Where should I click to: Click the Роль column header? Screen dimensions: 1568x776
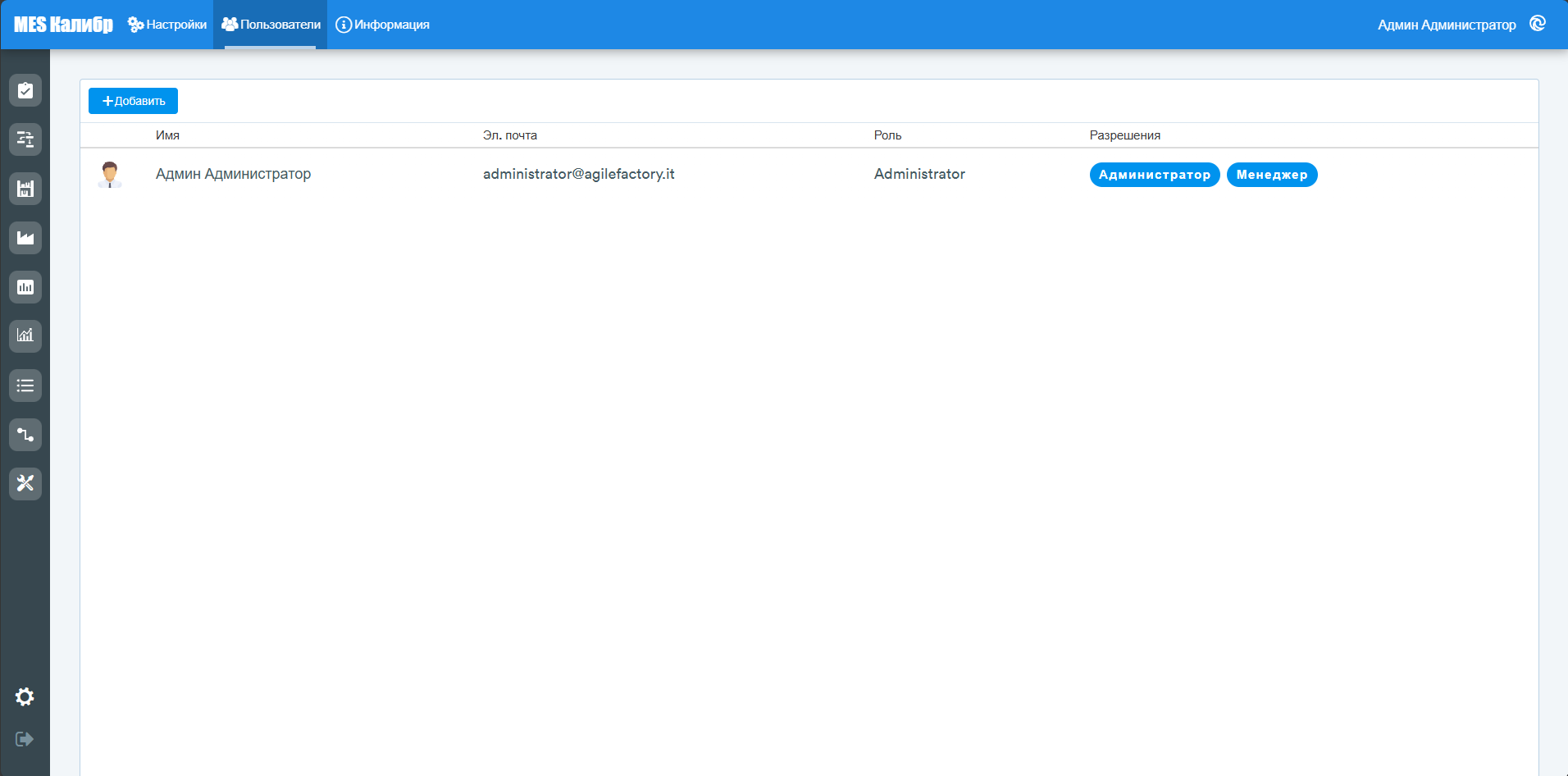point(887,135)
